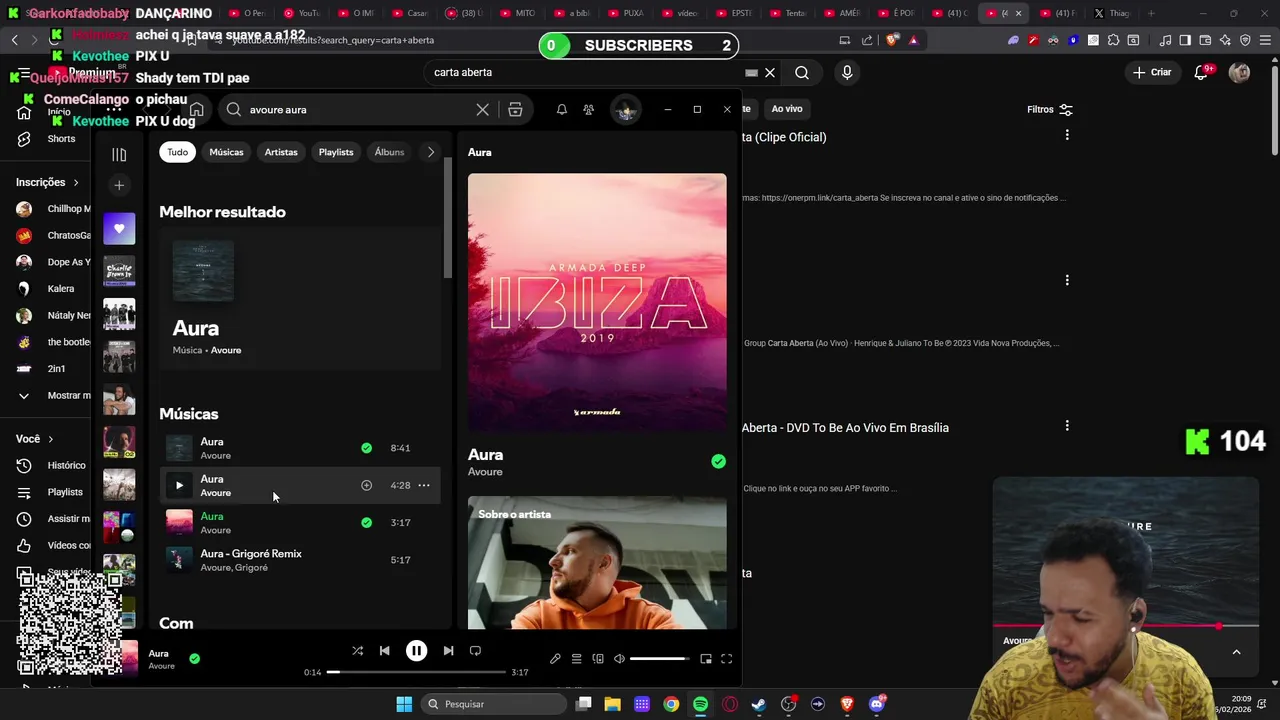Adjust the Spotify volume slider
Viewport: 1280px width, 720px height.
coord(659,659)
